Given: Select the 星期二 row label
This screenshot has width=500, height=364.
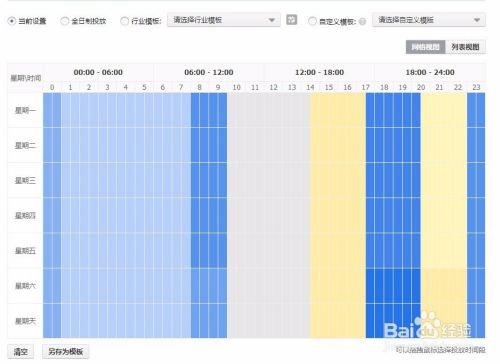Looking at the screenshot, I should point(25,145).
